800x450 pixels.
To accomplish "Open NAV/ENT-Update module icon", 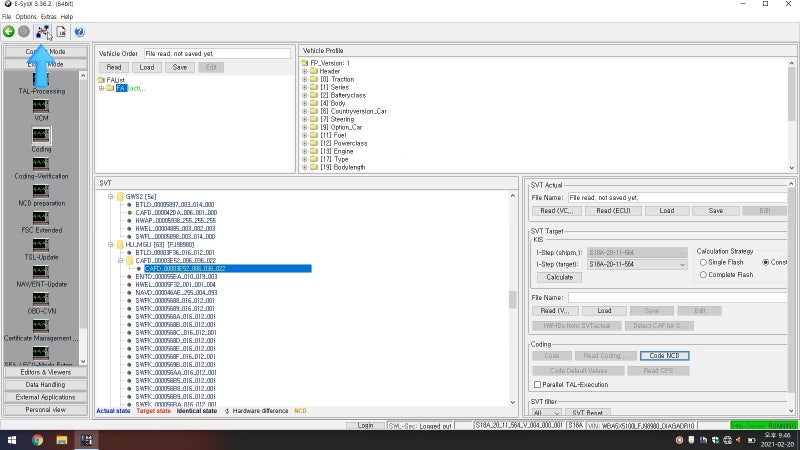I will tap(41, 272).
